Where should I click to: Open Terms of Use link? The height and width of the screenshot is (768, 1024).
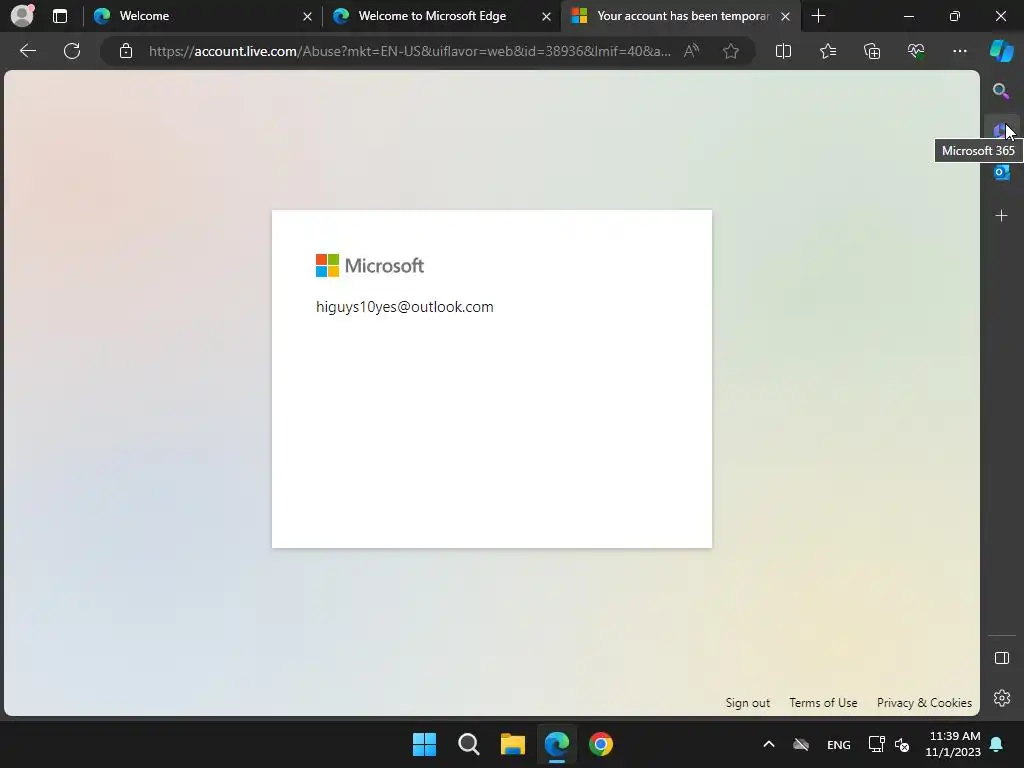tap(823, 703)
